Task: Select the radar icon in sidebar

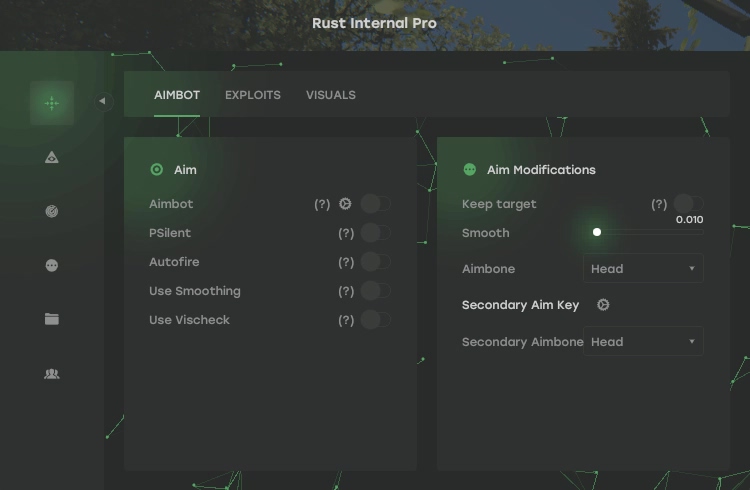Action: 52,211
